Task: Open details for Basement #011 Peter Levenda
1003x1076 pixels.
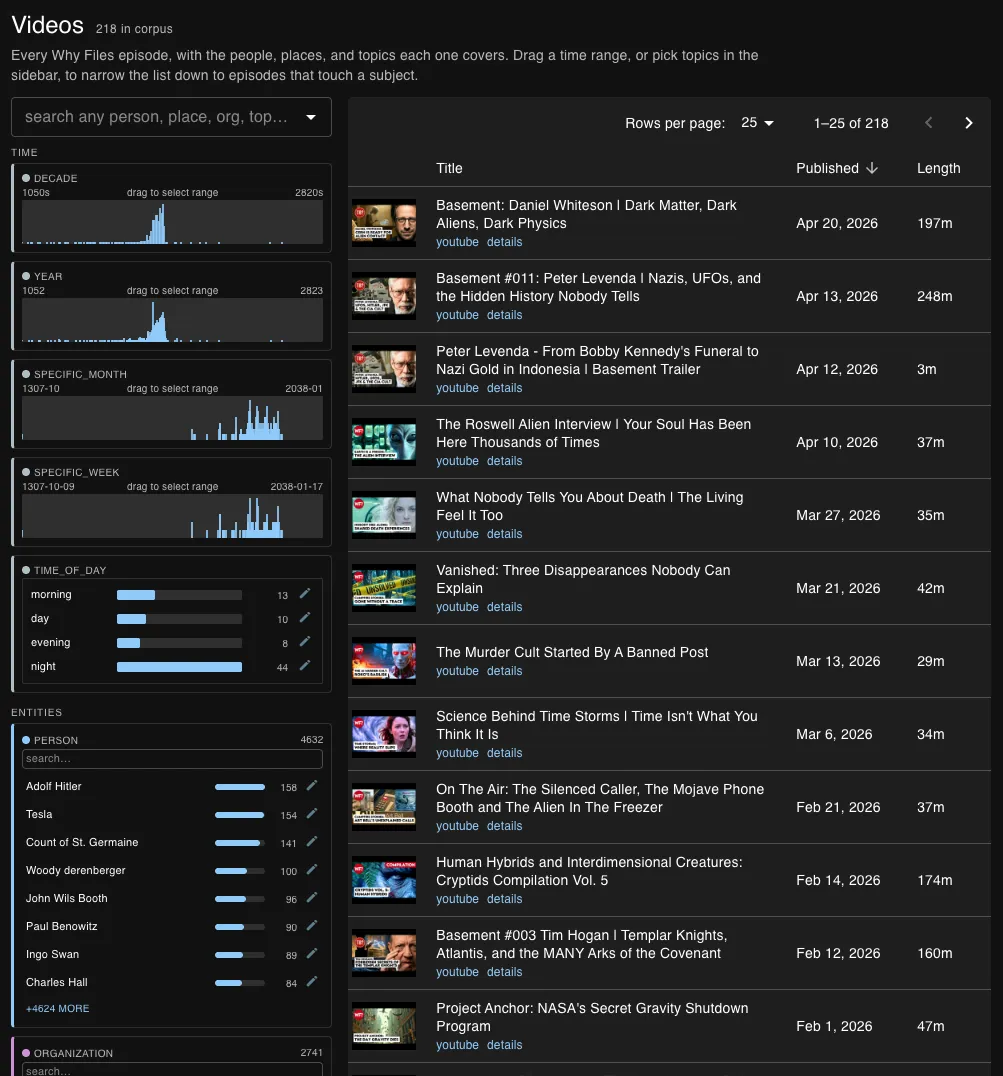Action: tap(504, 315)
